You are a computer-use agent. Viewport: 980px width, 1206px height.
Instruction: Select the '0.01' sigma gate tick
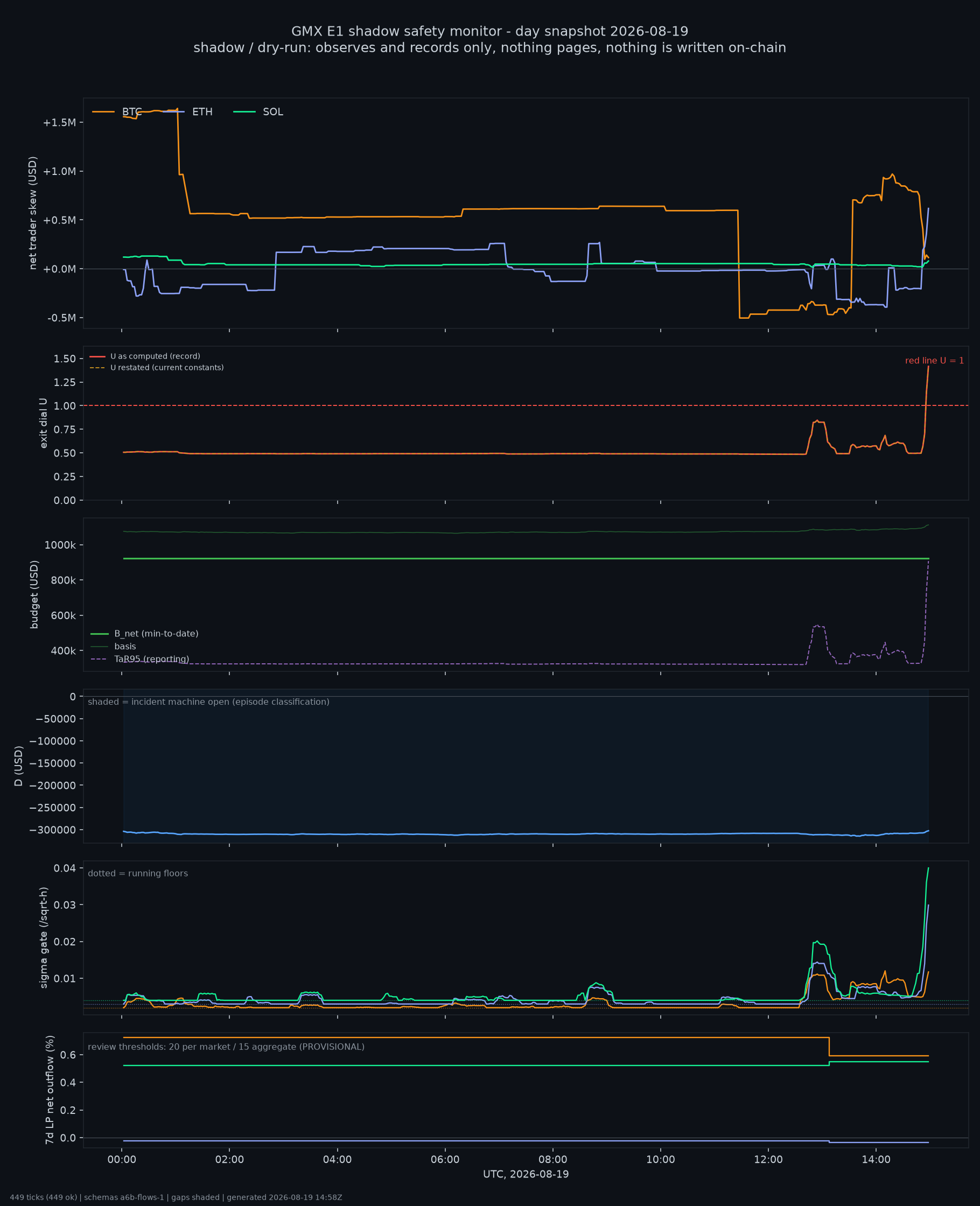click(65, 979)
